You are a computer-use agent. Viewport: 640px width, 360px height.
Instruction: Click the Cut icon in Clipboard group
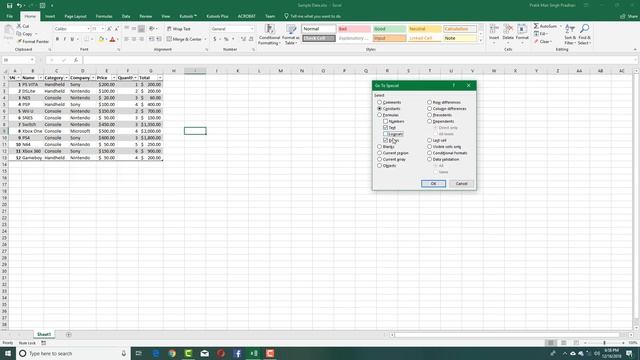[19, 26]
